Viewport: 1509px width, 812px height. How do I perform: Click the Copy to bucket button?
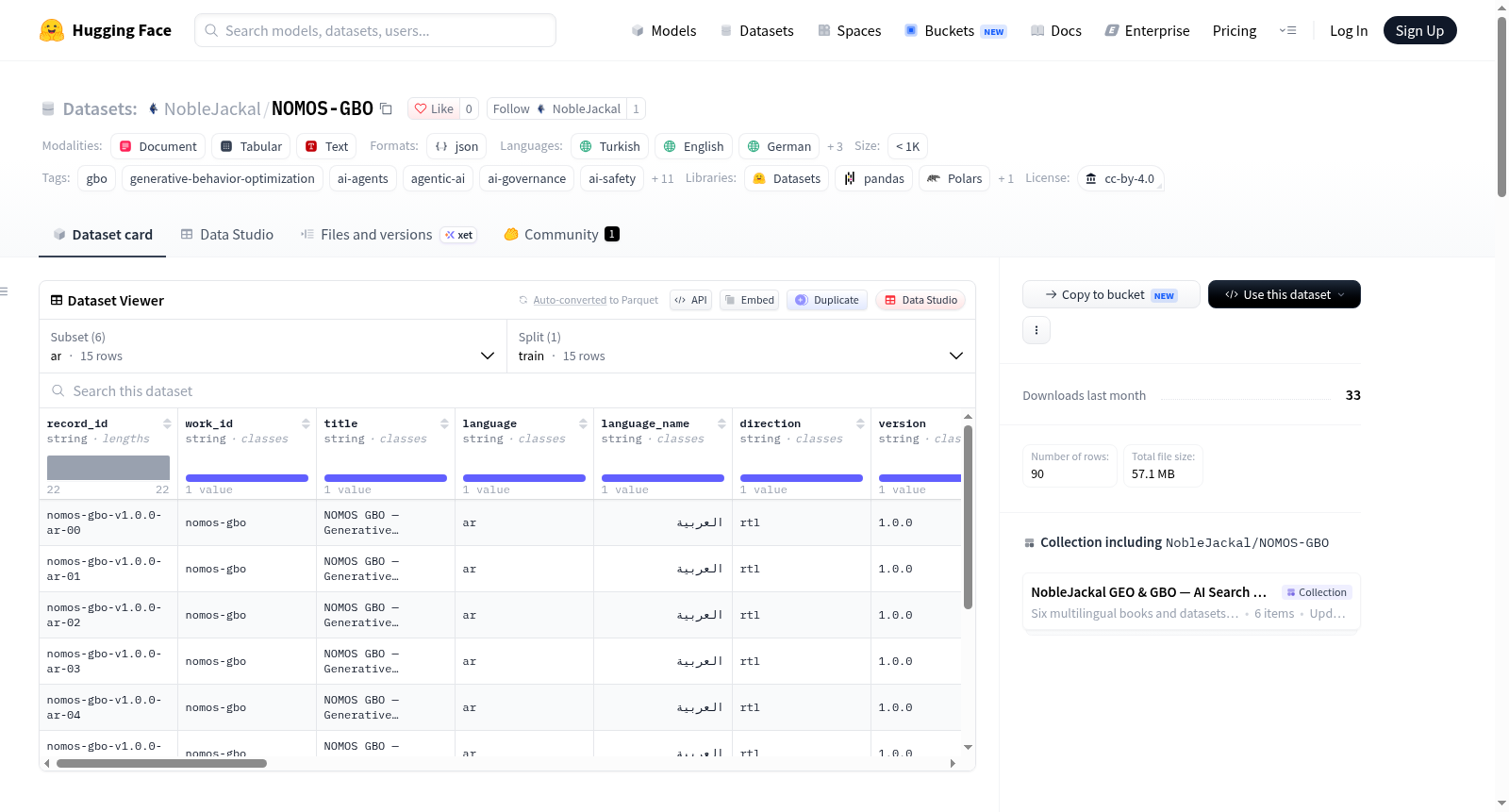pyautogui.click(x=1111, y=294)
